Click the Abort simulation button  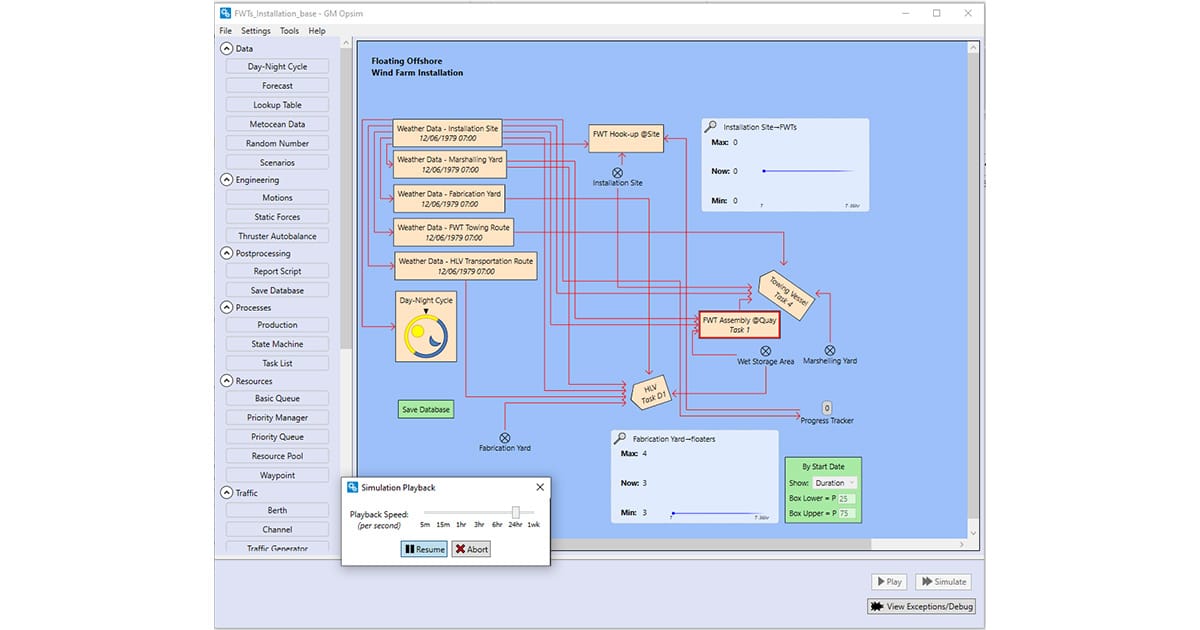click(471, 549)
